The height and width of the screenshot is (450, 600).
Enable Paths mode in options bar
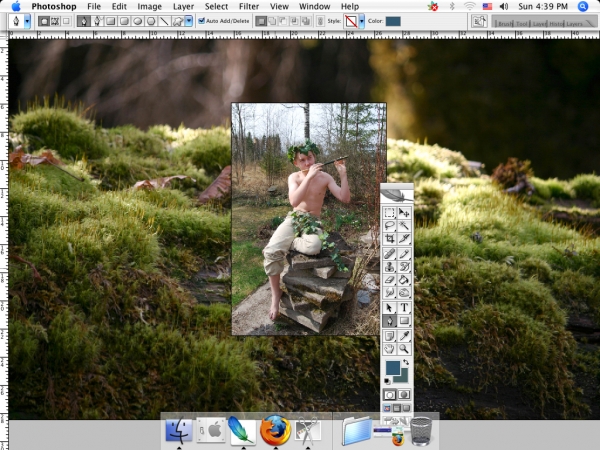55,21
